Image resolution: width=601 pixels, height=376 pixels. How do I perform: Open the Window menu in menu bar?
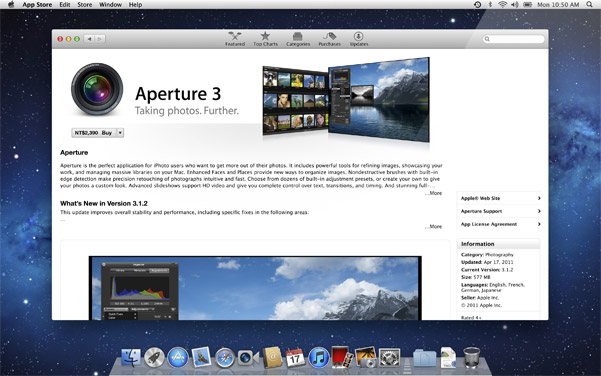110,5
